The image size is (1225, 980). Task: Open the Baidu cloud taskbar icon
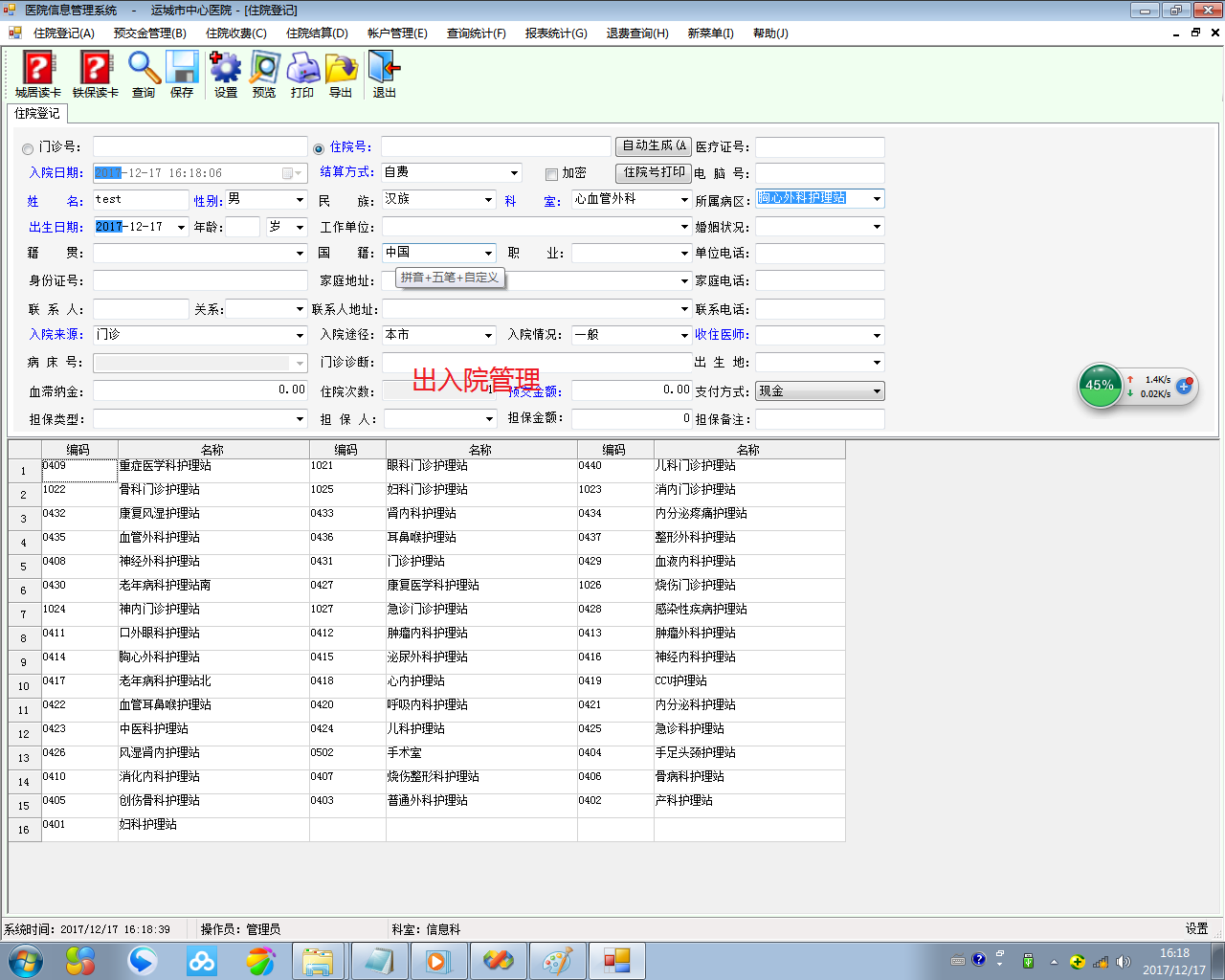201,960
